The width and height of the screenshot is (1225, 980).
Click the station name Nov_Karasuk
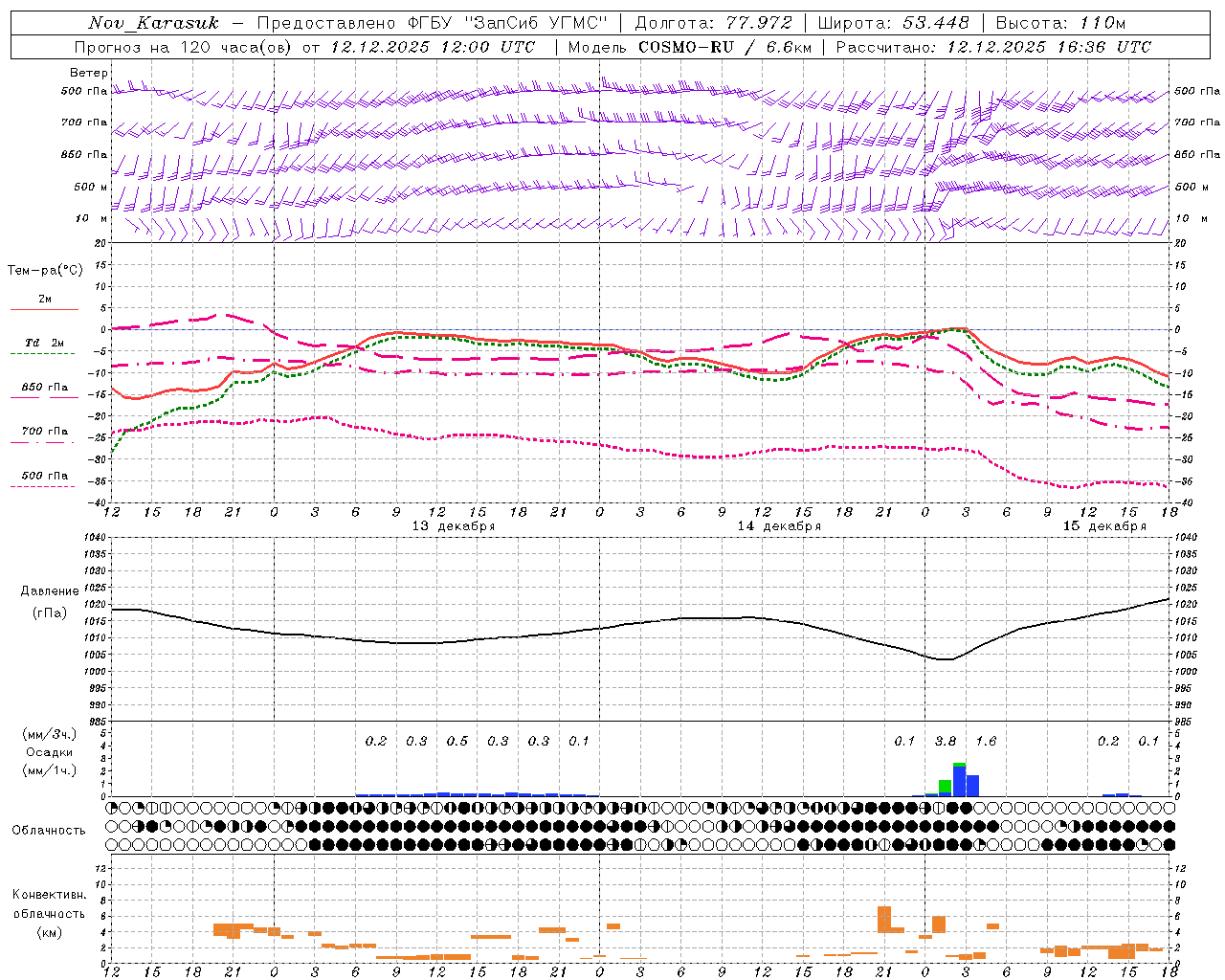click(153, 23)
